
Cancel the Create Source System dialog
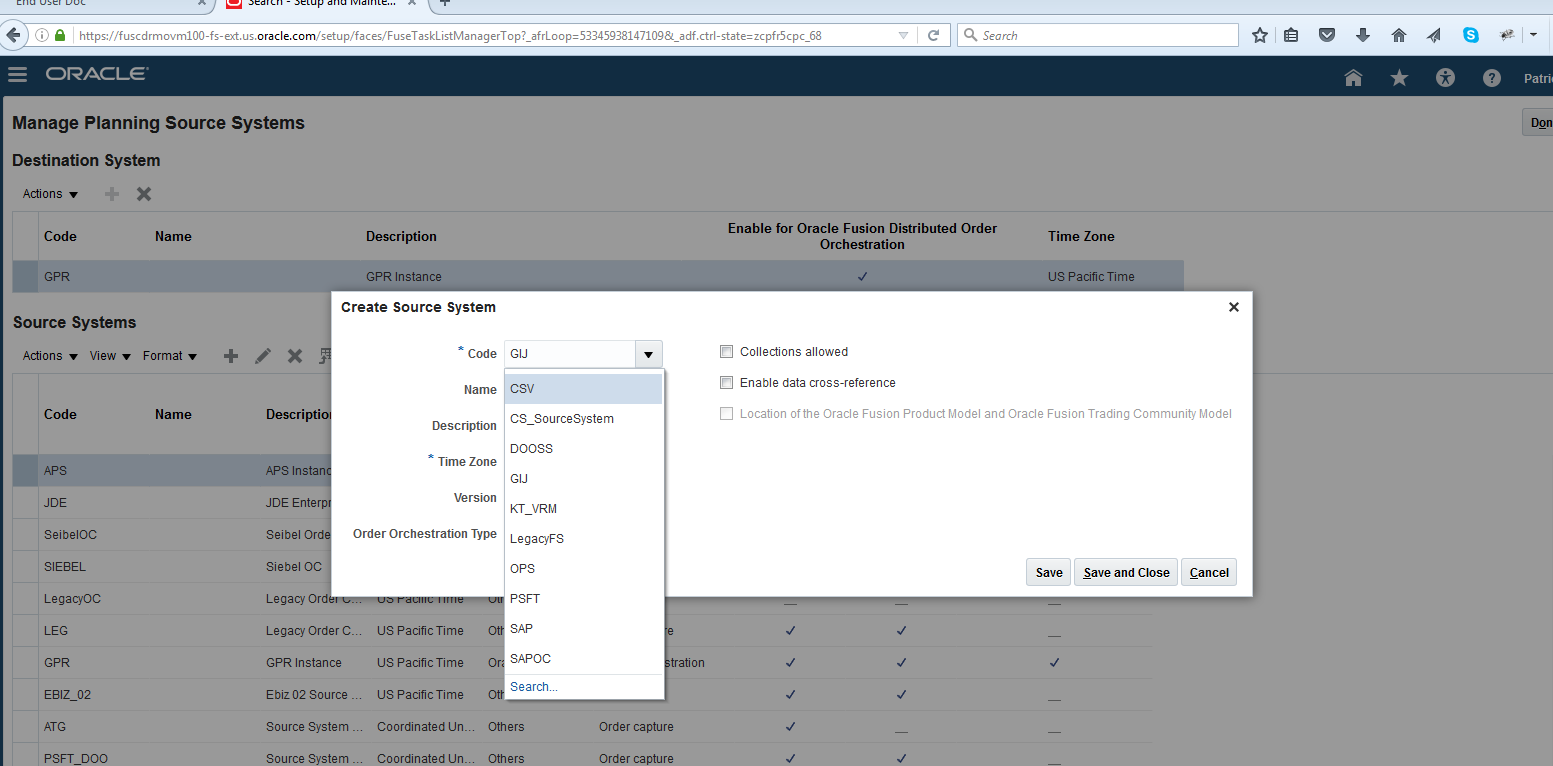(x=1209, y=572)
